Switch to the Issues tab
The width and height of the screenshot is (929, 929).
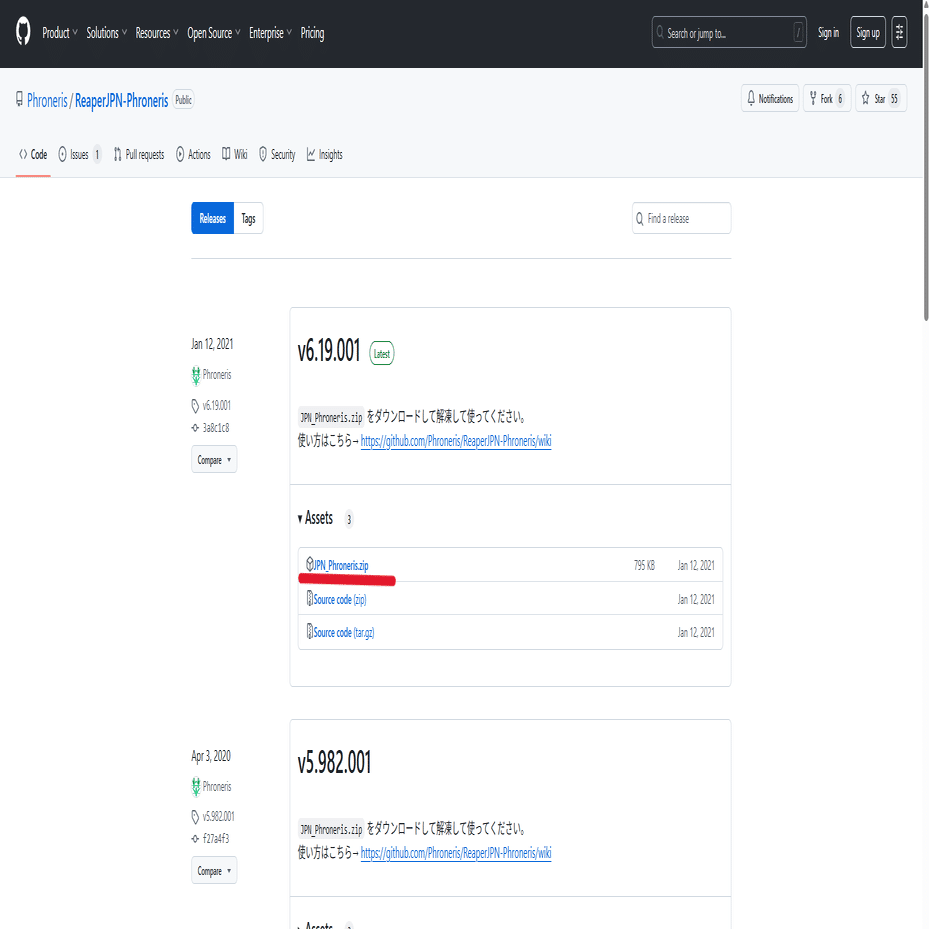(79, 155)
